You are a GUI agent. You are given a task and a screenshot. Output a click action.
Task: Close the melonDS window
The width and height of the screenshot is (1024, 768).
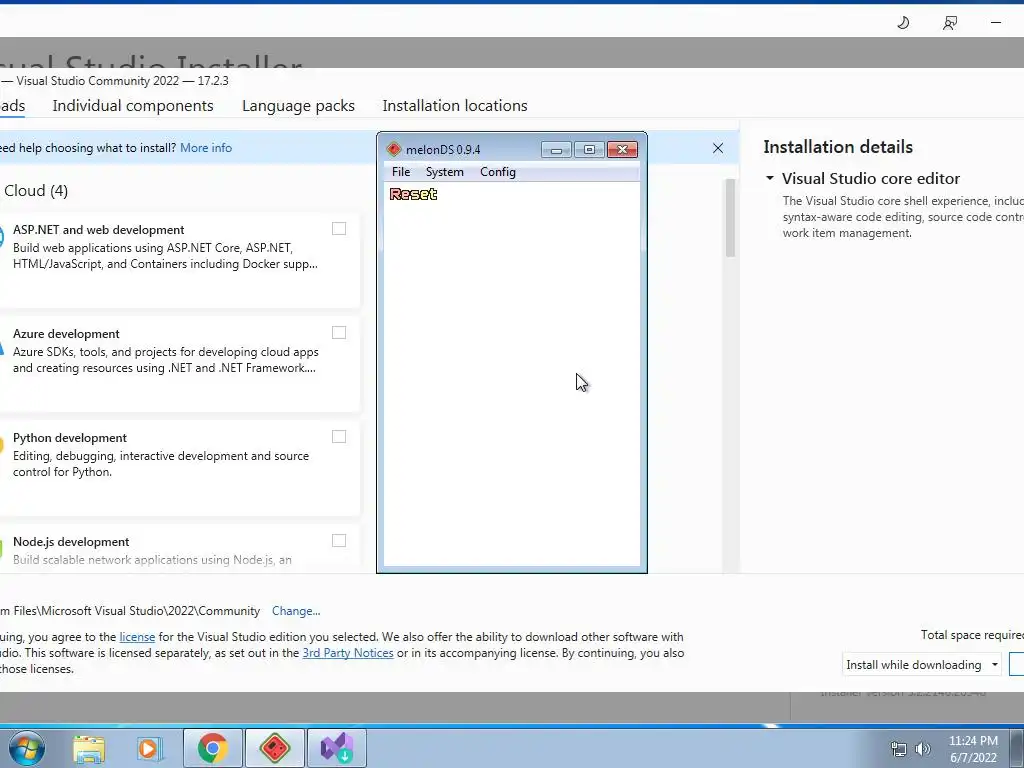[622, 150]
